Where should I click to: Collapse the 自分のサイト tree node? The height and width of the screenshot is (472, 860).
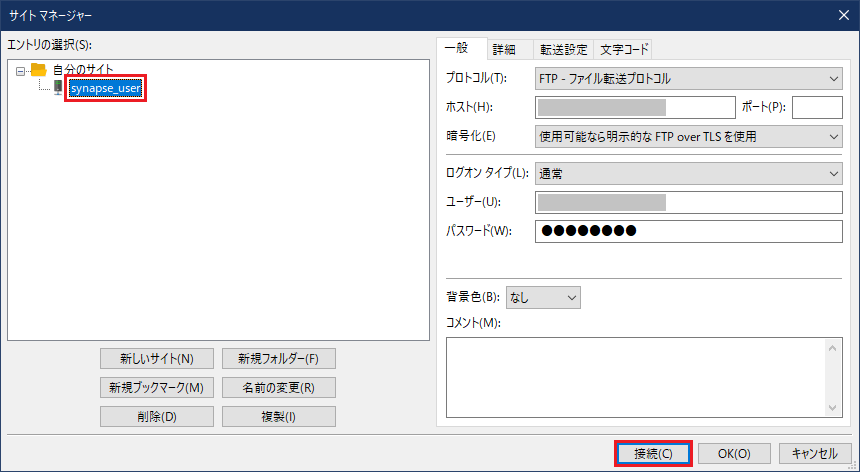click(x=21, y=70)
